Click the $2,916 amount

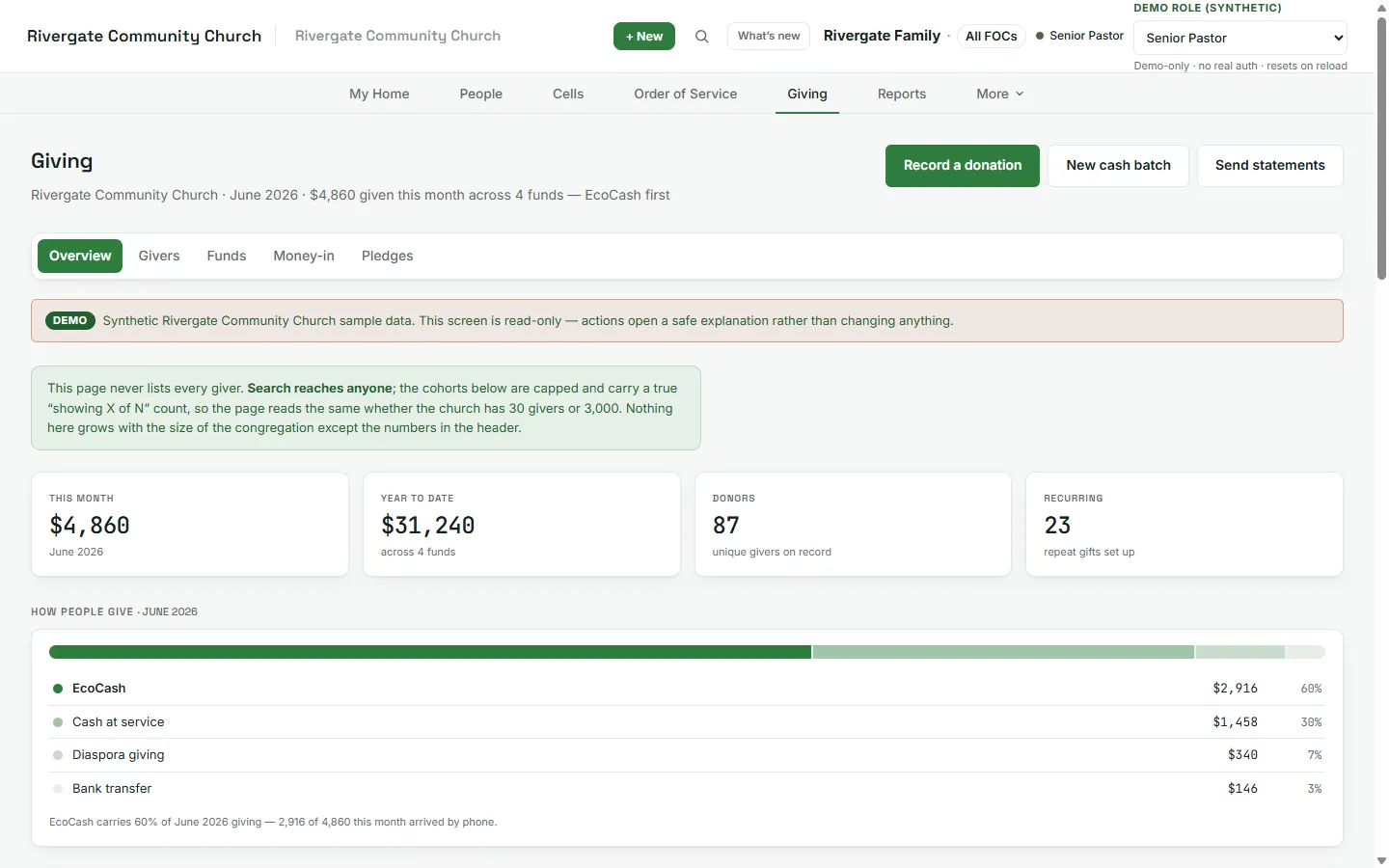1235,689
